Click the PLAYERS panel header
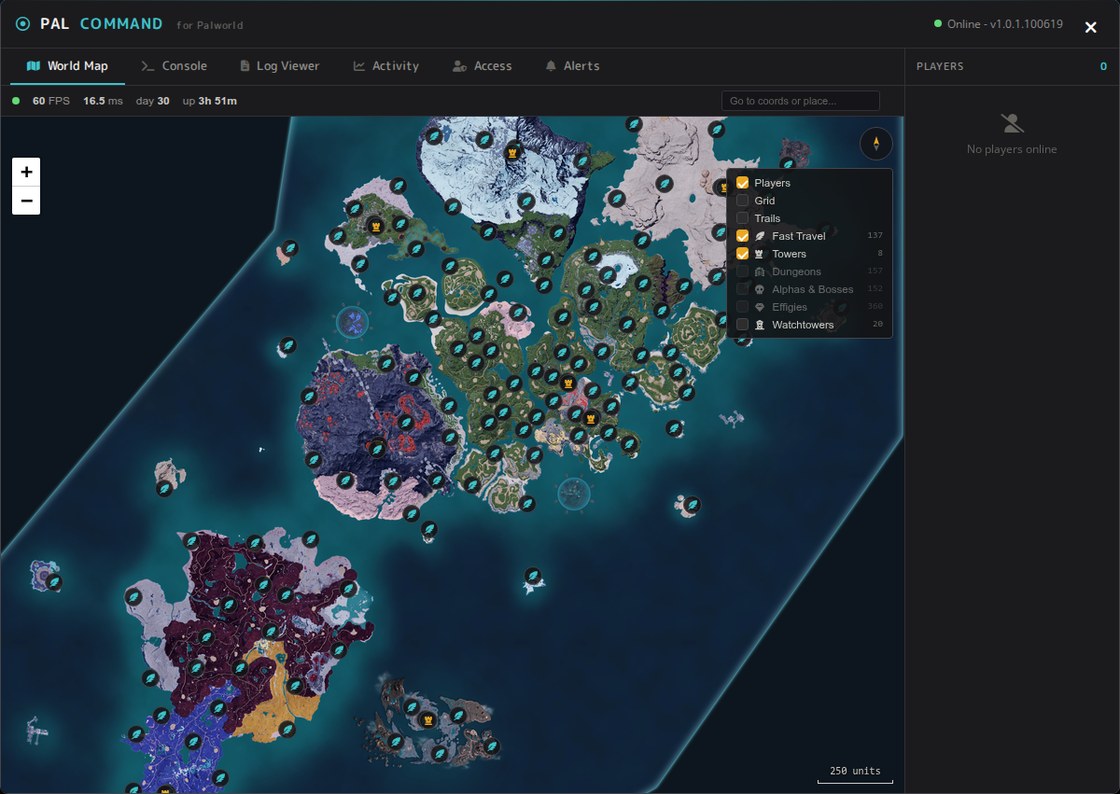 click(940, 66)
